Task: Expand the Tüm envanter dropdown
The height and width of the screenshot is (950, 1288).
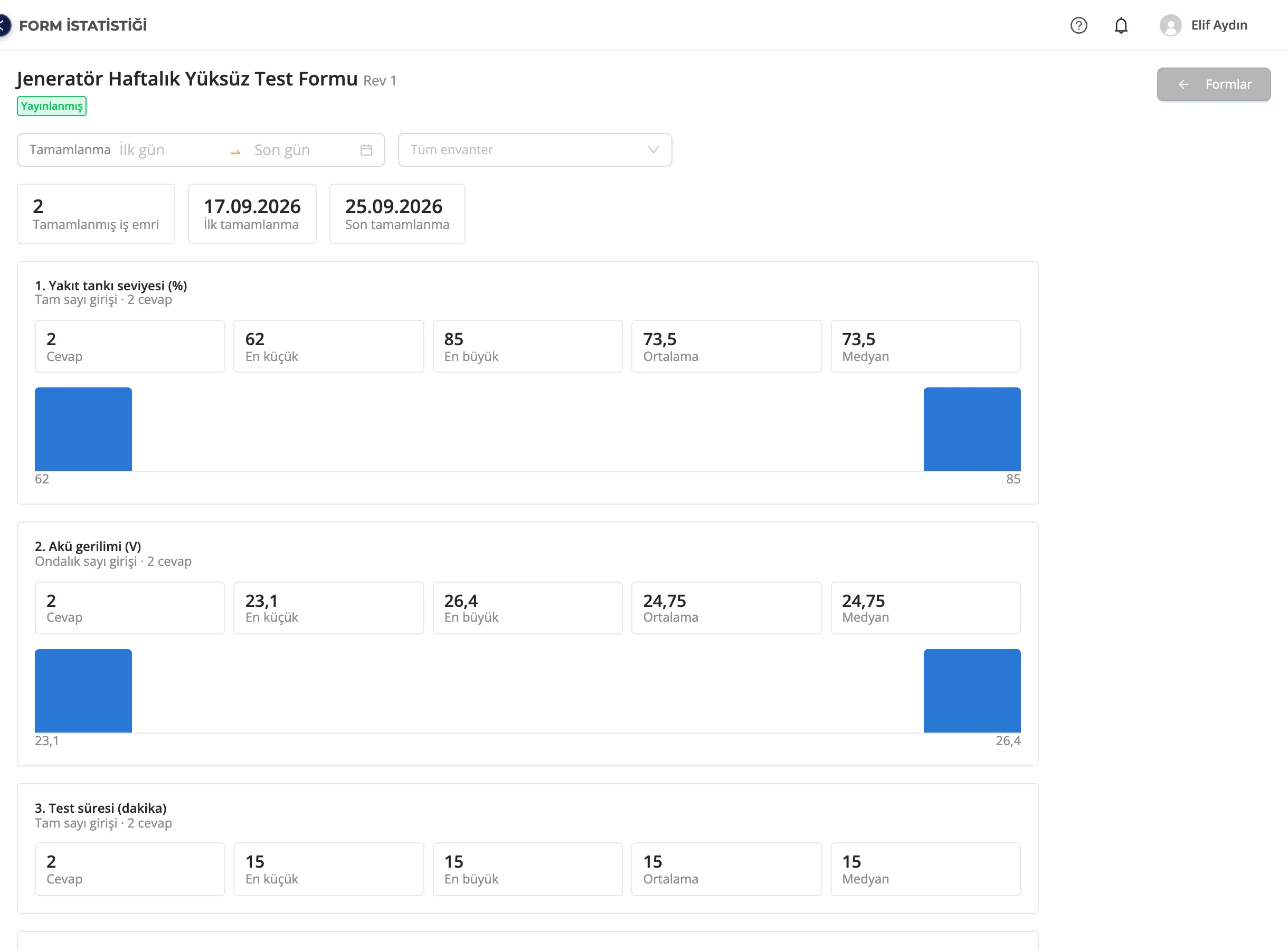Action: point(535,150)
